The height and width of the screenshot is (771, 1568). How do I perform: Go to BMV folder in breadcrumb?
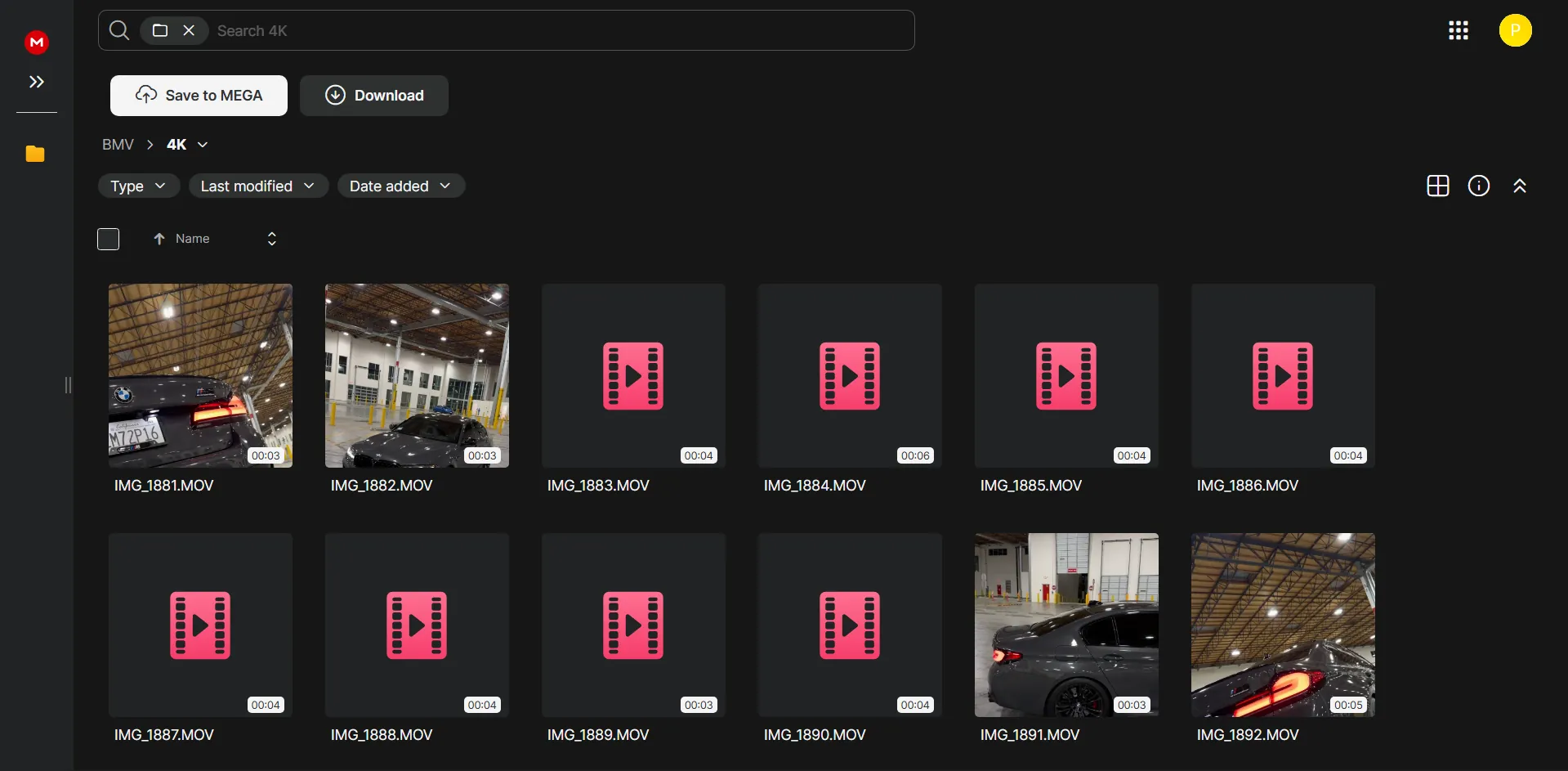coord(118,145)
